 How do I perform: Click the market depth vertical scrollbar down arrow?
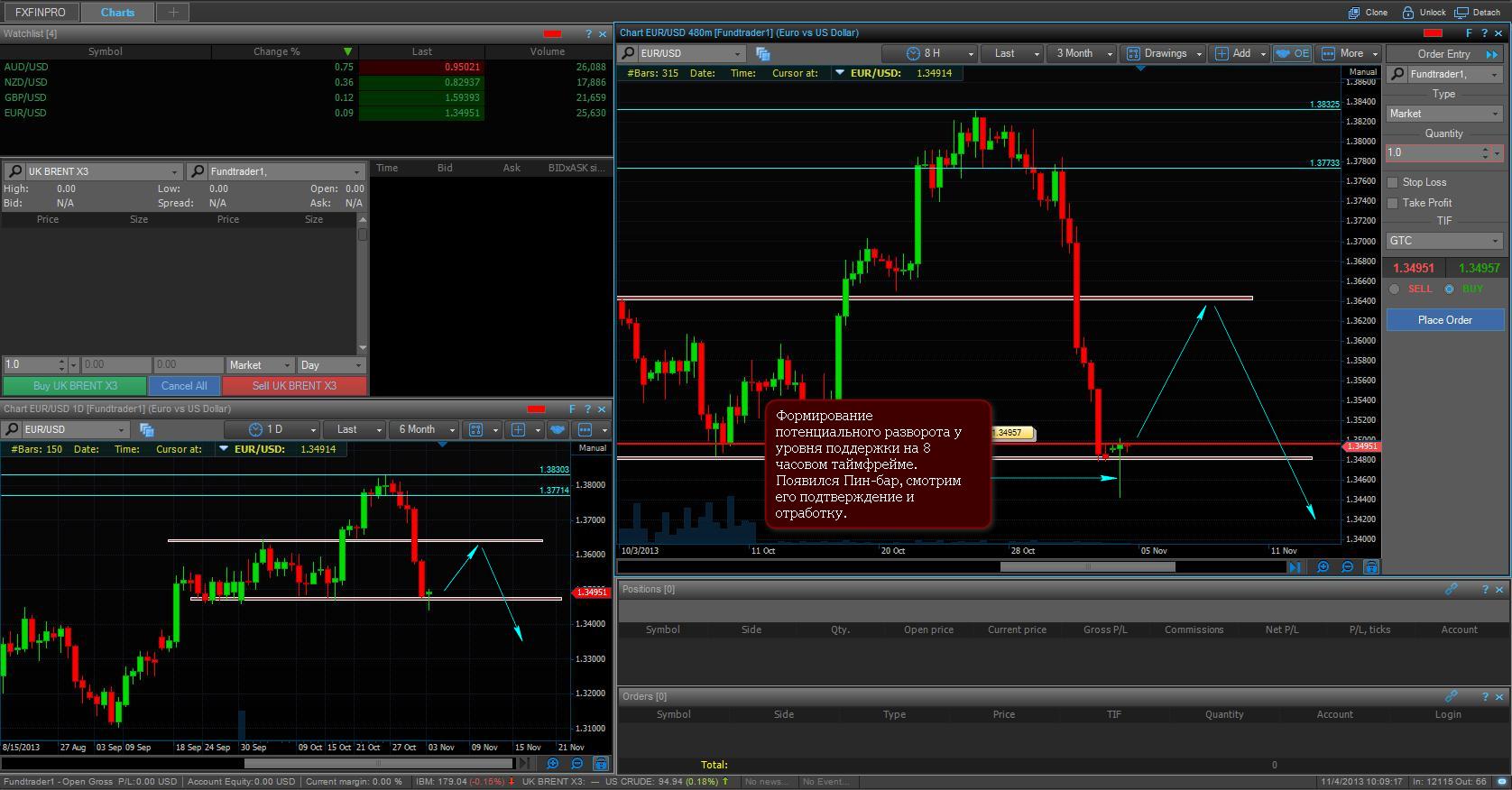(363, 347)
